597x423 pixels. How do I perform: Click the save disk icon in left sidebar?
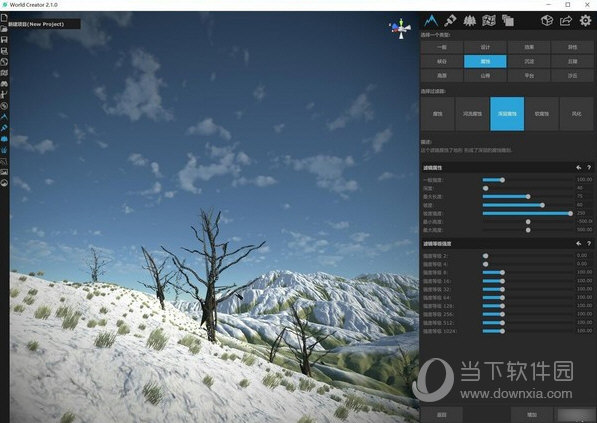pos(4,40)
